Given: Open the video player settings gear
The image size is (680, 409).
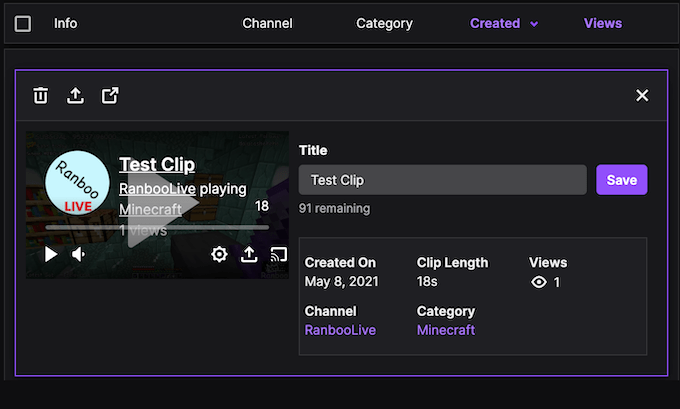Looking at the screenshot, I should tap(219, 254).
